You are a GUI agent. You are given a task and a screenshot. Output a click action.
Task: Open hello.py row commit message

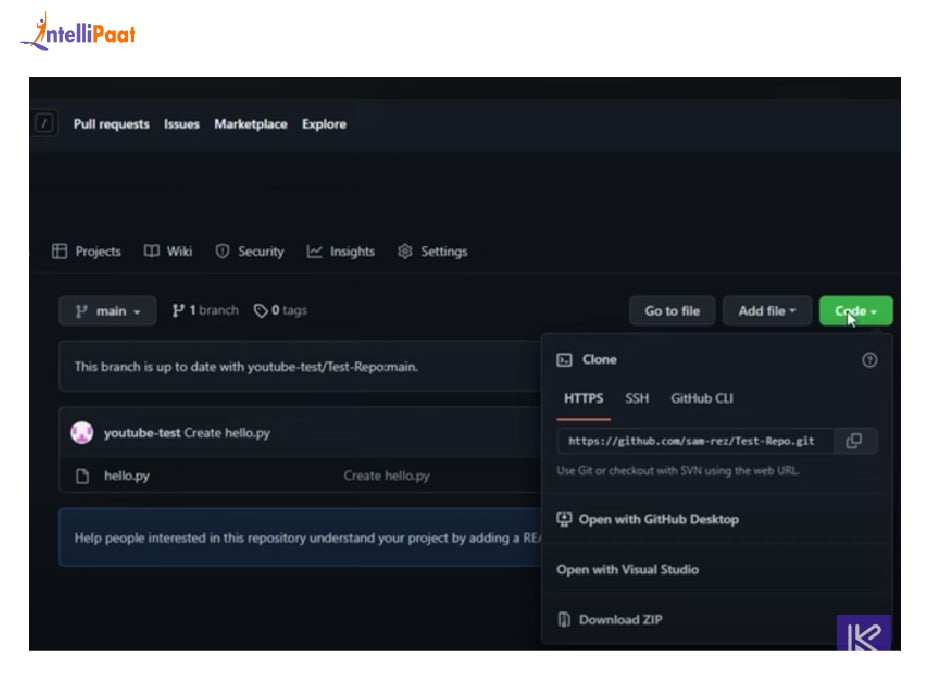click(x=387, y=476)
